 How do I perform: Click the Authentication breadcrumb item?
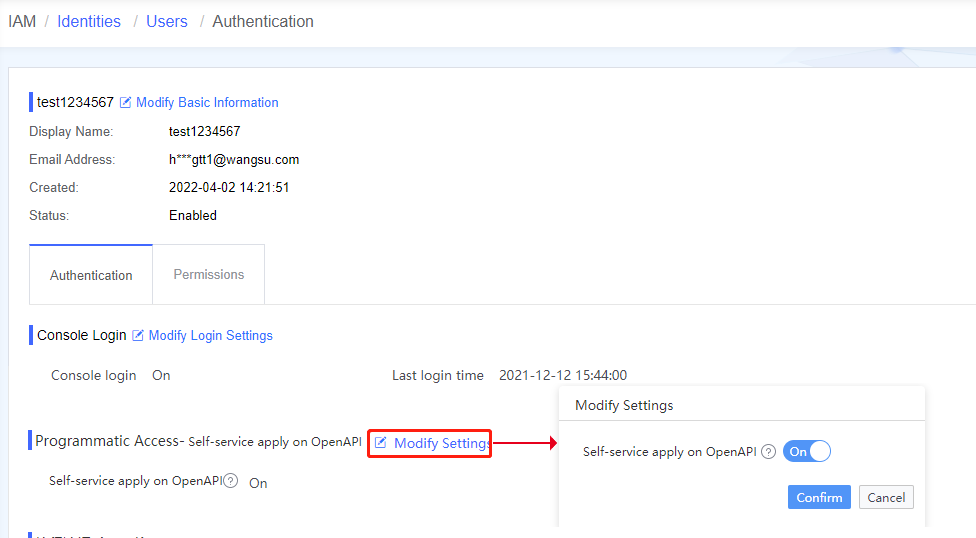(263, 21)
